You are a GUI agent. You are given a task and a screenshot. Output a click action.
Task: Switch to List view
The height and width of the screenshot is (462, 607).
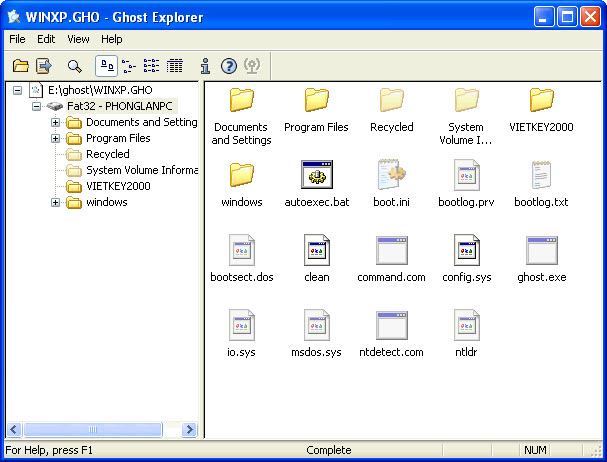pos(151,66)
